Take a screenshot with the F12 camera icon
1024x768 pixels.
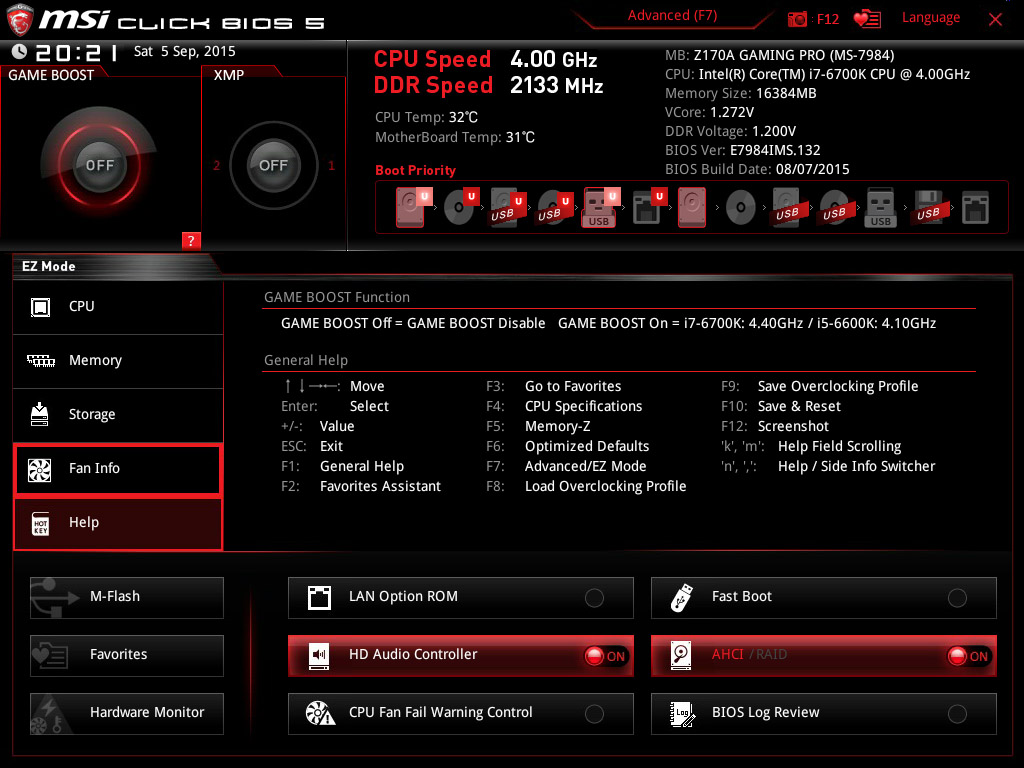797,19
